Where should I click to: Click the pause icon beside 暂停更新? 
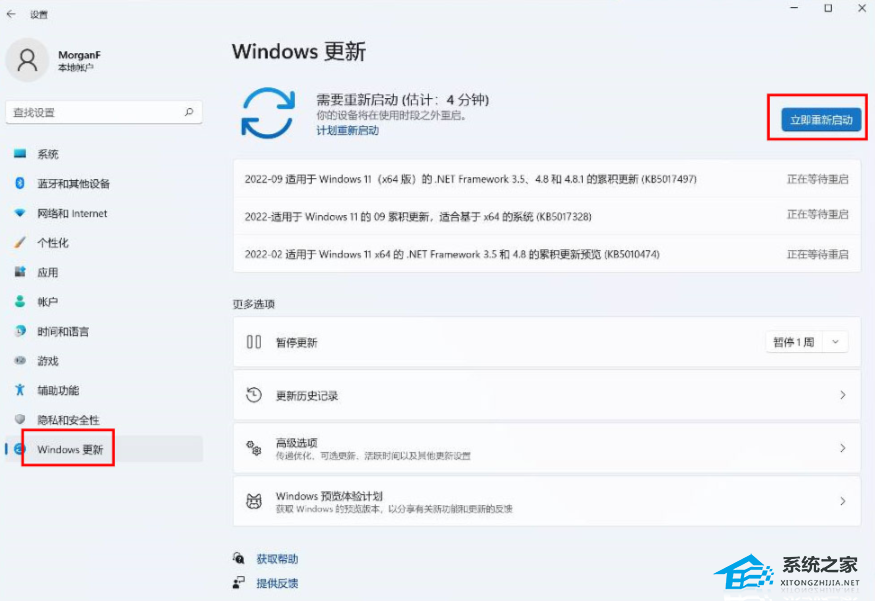pyautogui.click(x=254, y=342)
